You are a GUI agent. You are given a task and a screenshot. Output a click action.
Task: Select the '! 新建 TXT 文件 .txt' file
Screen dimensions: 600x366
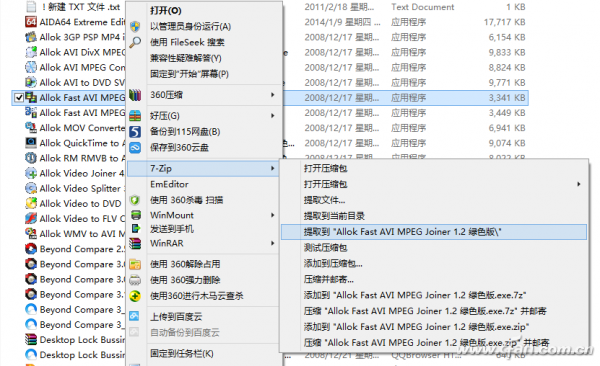(x=80, y=7)
